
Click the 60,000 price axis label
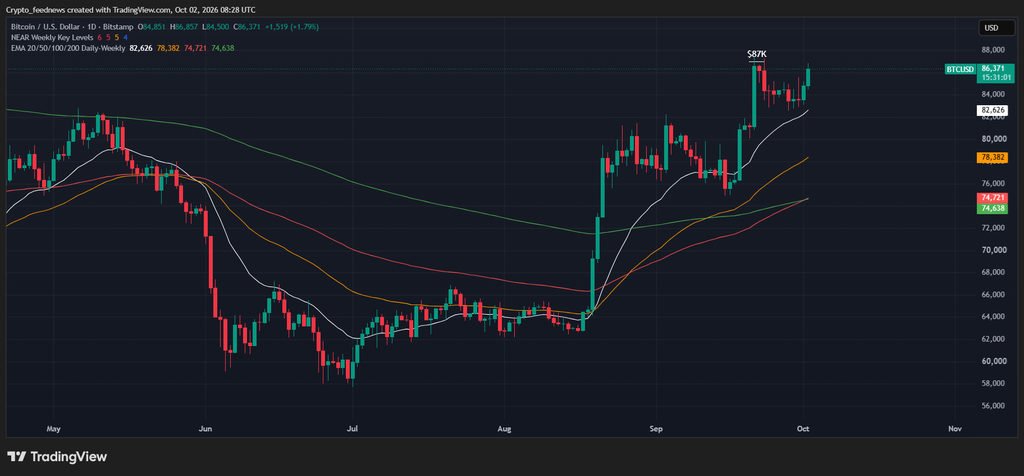pos(992,362)
